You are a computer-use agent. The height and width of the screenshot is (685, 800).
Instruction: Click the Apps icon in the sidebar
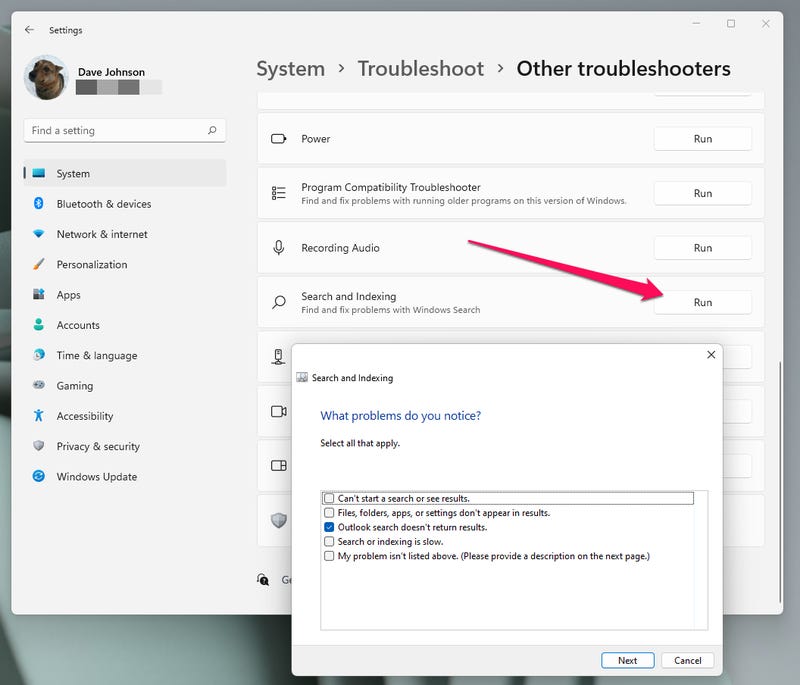pos(38,294)
